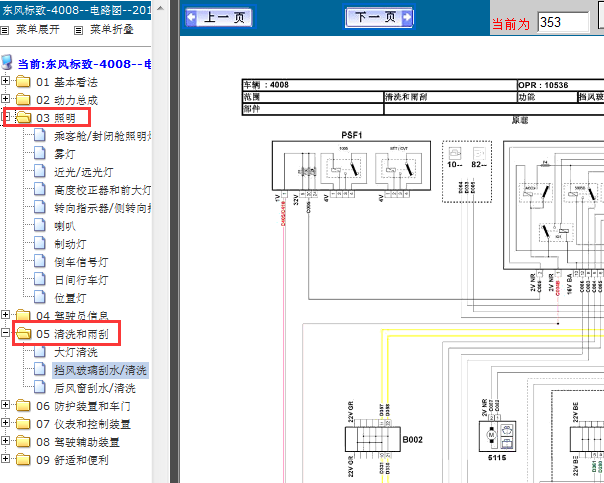Open the 后风窗刮水/清洗 wiring diagram
Viewport: 604px width, 483px height.
point(95,388)
